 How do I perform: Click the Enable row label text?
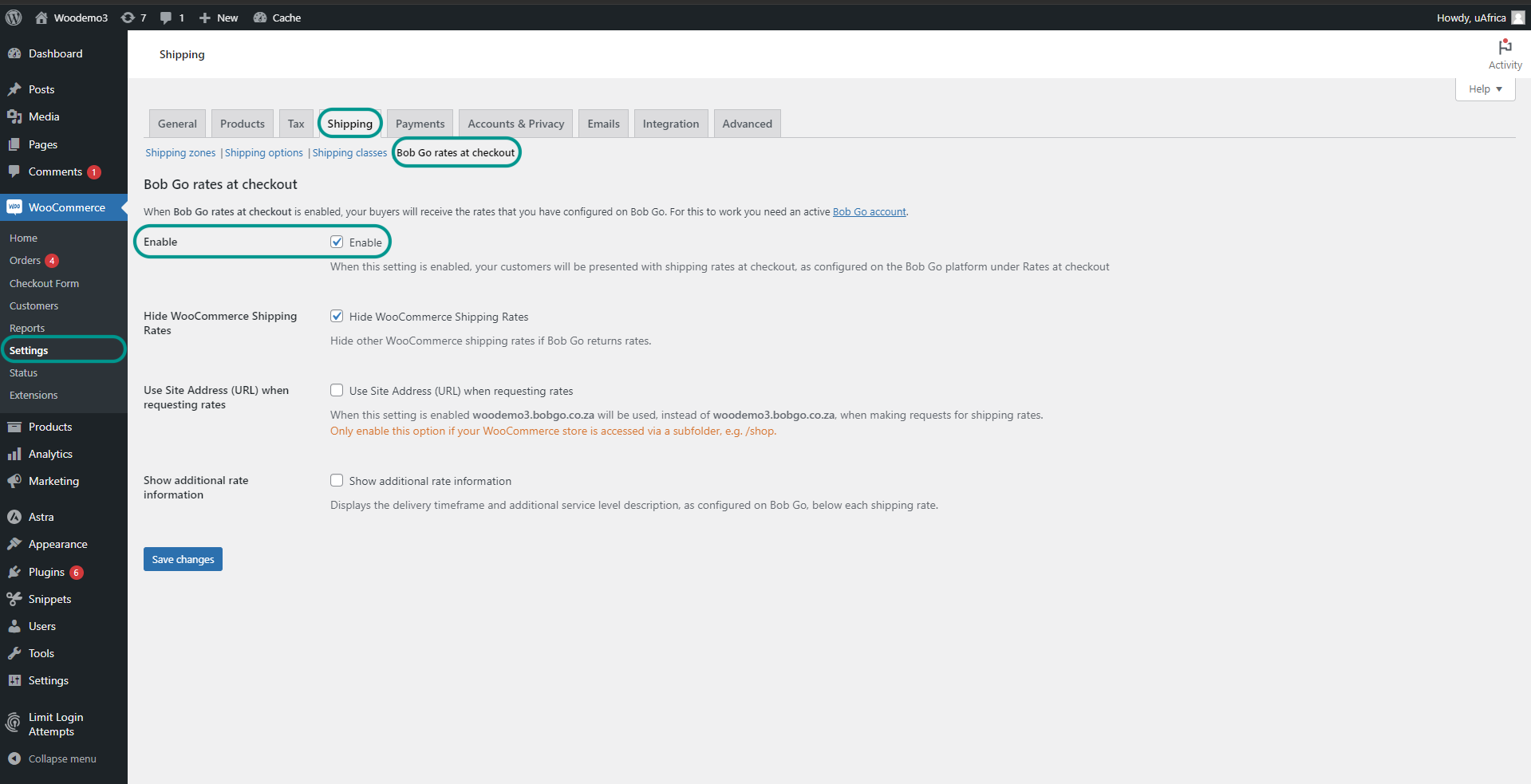point(160,242)
